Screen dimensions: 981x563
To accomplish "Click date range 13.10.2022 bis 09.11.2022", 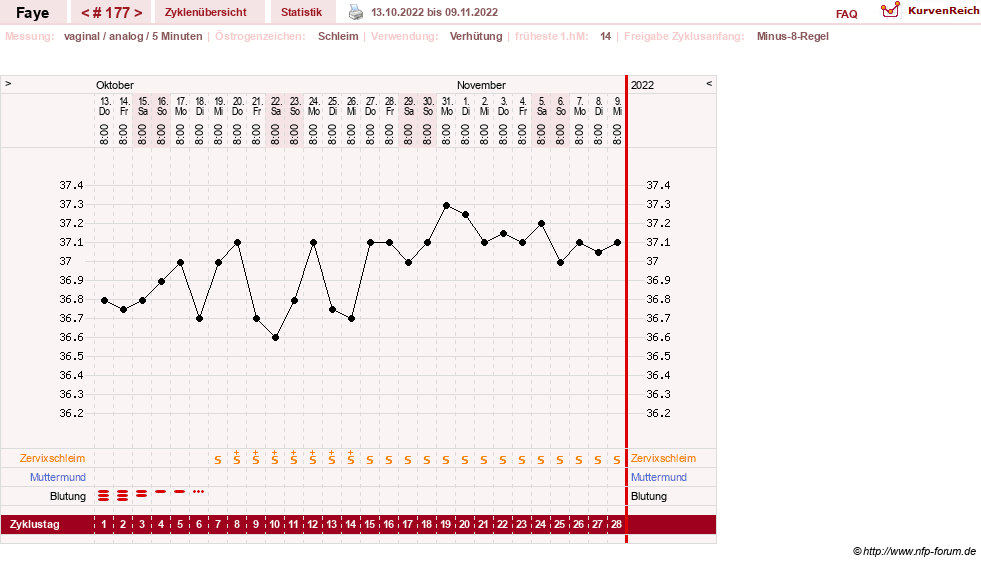I will (x=434, y=12).
